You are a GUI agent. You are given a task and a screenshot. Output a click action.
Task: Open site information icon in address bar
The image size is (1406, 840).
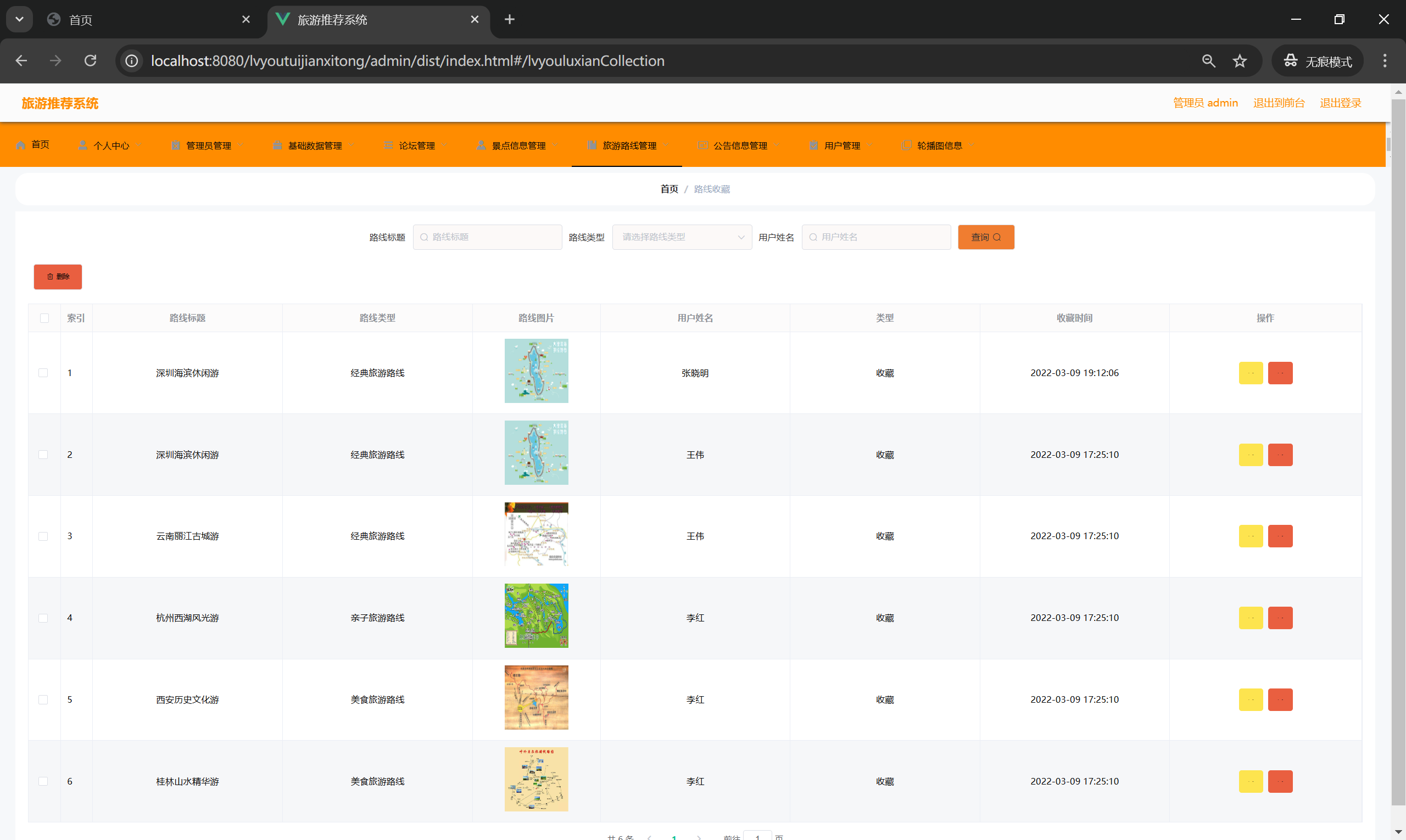pos(131,60)
